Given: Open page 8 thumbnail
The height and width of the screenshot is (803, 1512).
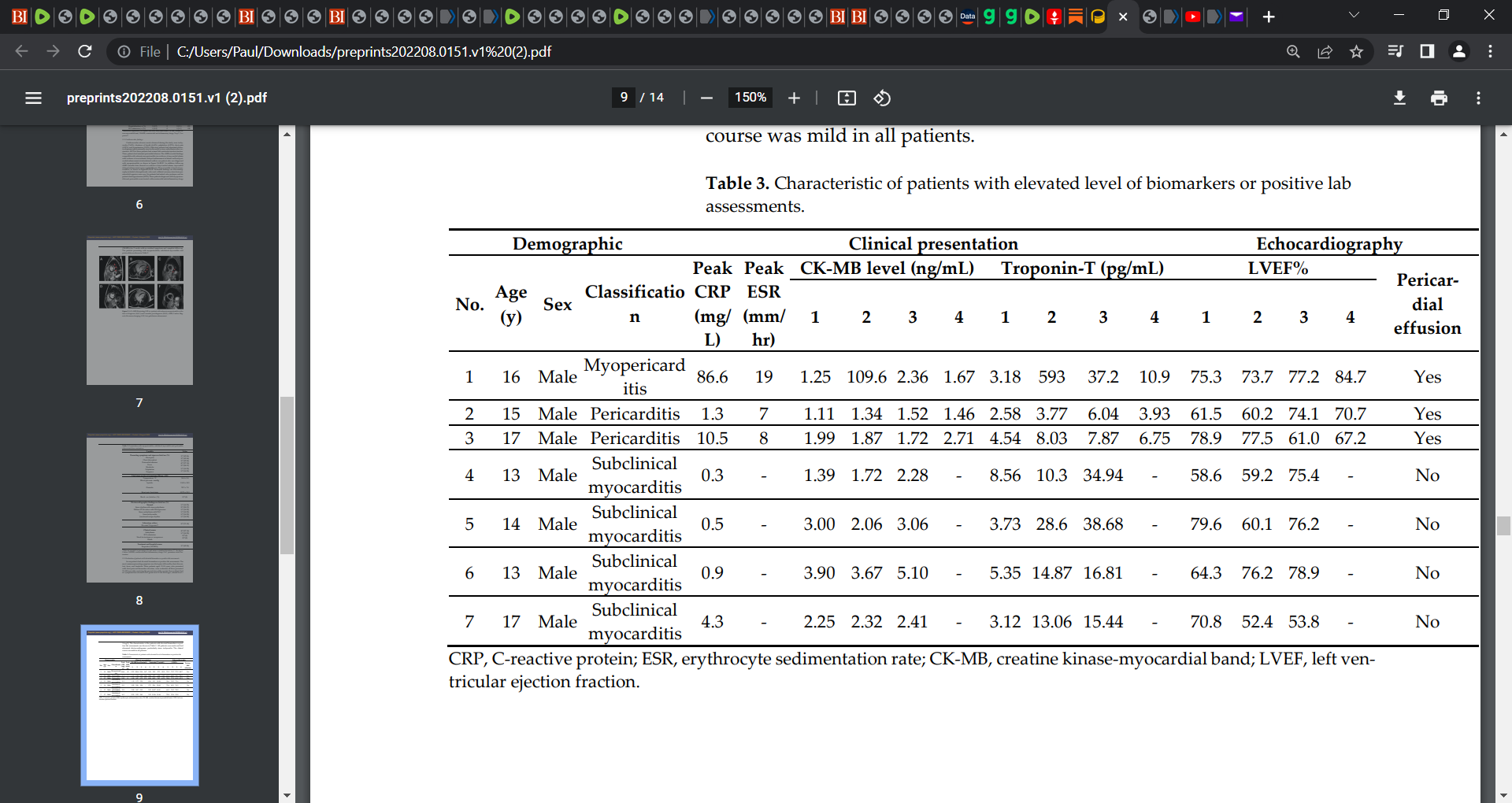Looking at the screenshot, I should click(x=139, y=508).
